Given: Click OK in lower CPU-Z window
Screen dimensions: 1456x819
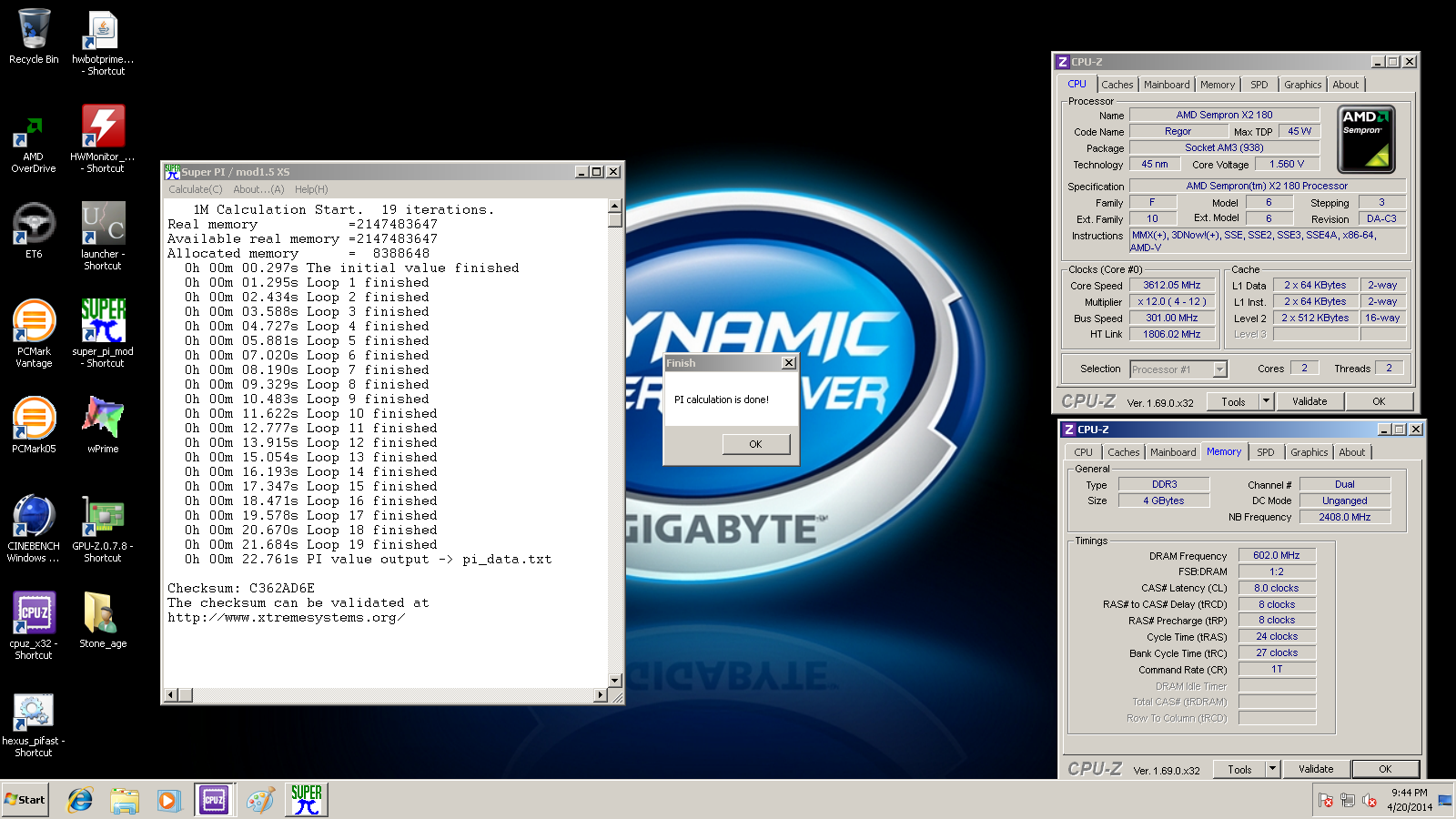Looking at the screenshot, I should [1385, 769].
